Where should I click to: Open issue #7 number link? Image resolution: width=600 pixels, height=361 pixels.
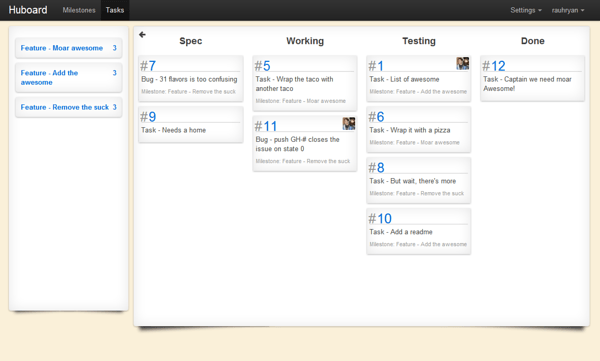[x=148, y=66]
